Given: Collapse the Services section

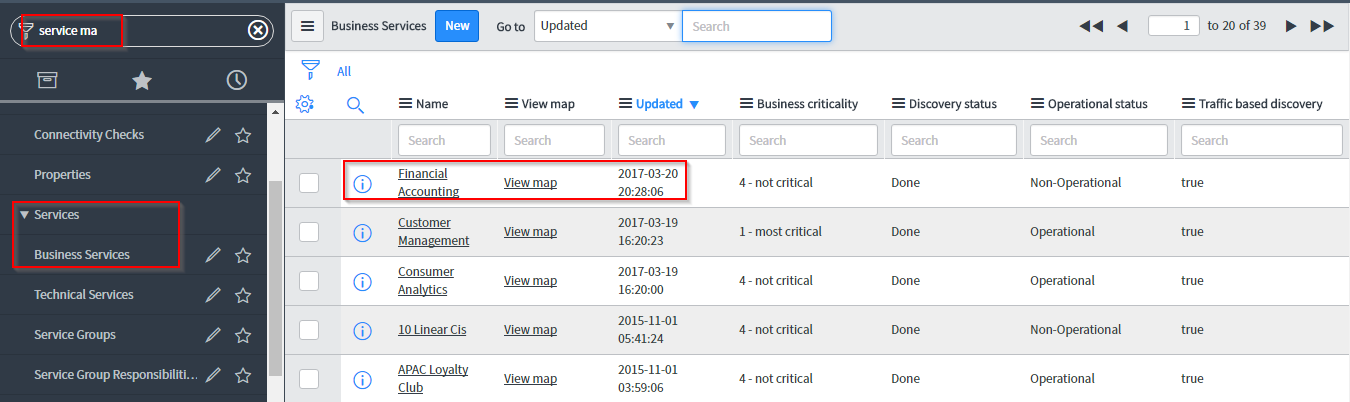Looking at the screenshot, I should coord(25,214).
